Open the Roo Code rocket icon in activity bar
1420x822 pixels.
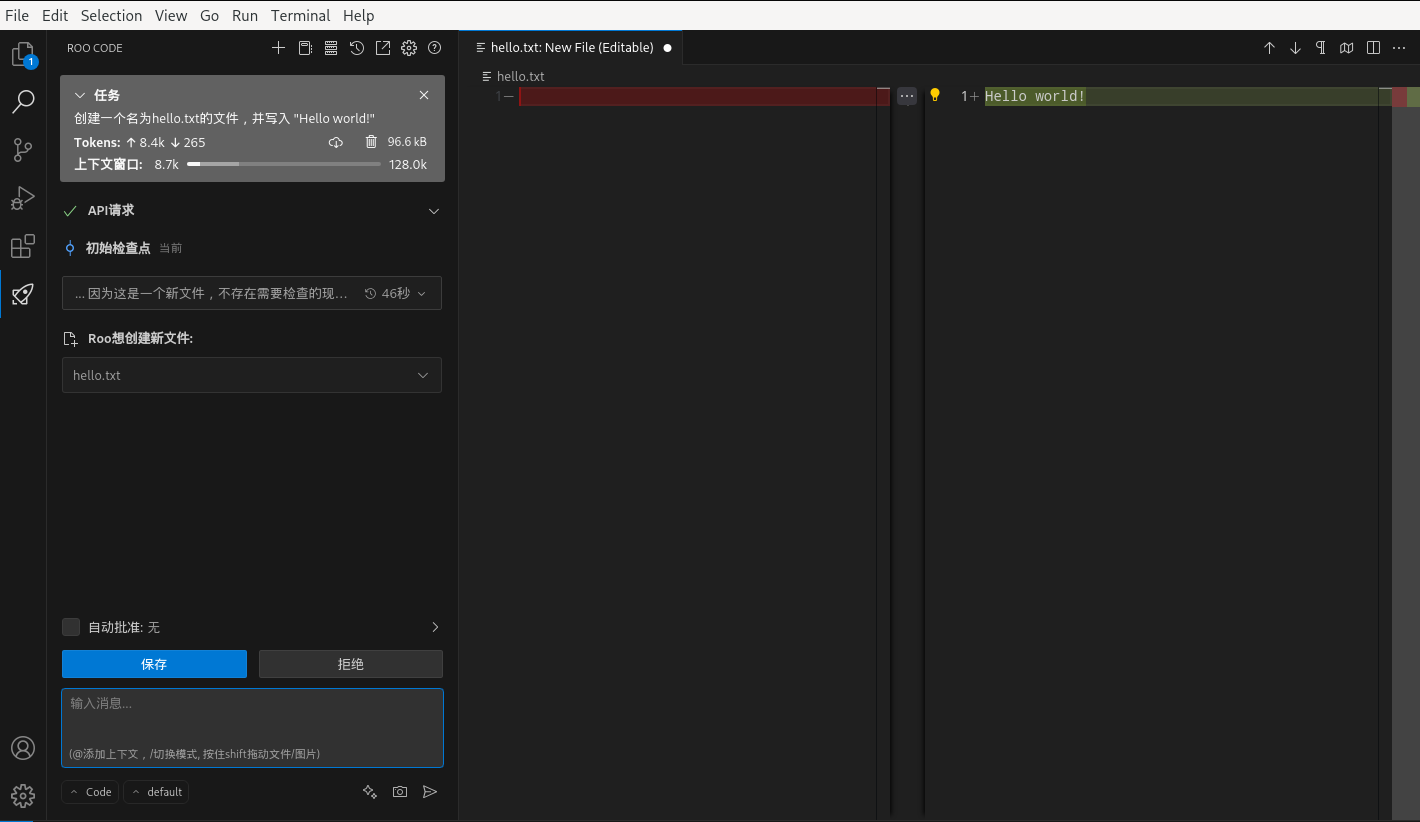[x=23, y=294]
